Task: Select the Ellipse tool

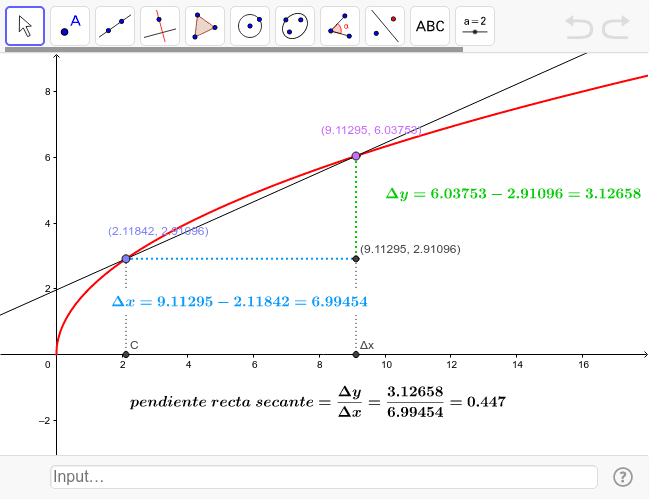Action: pyautogui.click(x=295, y=26)
